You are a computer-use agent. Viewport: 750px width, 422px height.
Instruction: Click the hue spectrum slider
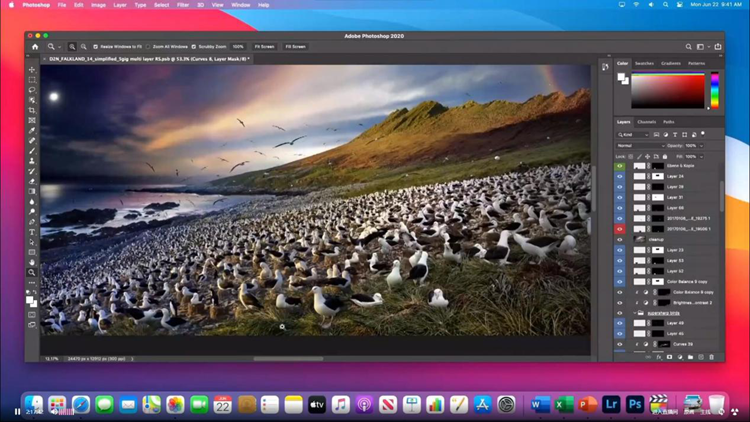point(715,90)
